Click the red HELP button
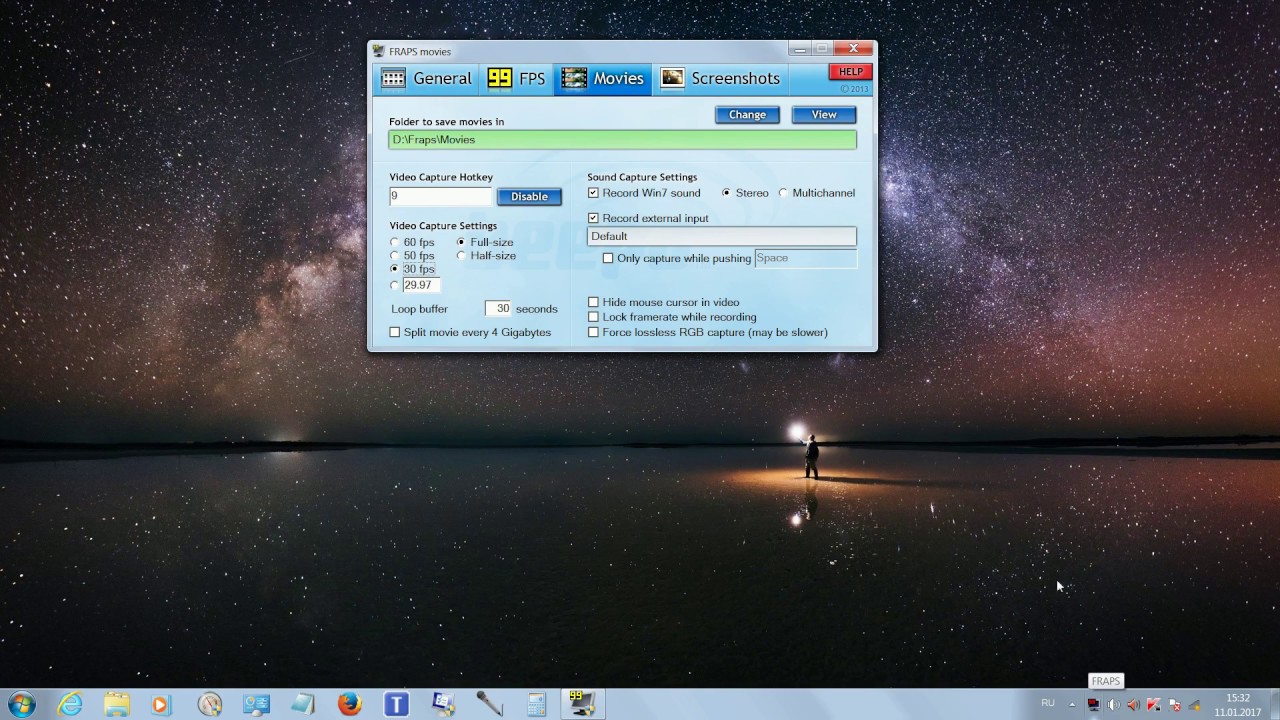 coord(850,72)
